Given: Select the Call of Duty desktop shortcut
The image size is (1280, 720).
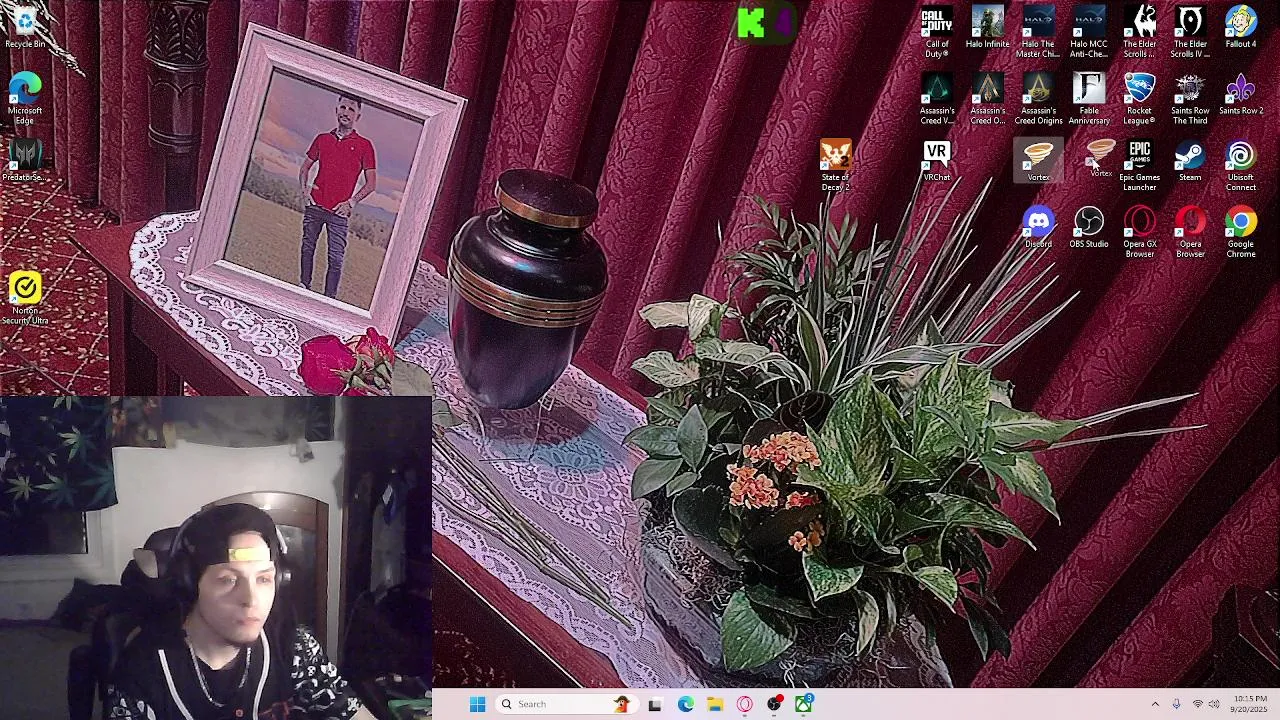Looking at the screenshot, I should 936,33.
